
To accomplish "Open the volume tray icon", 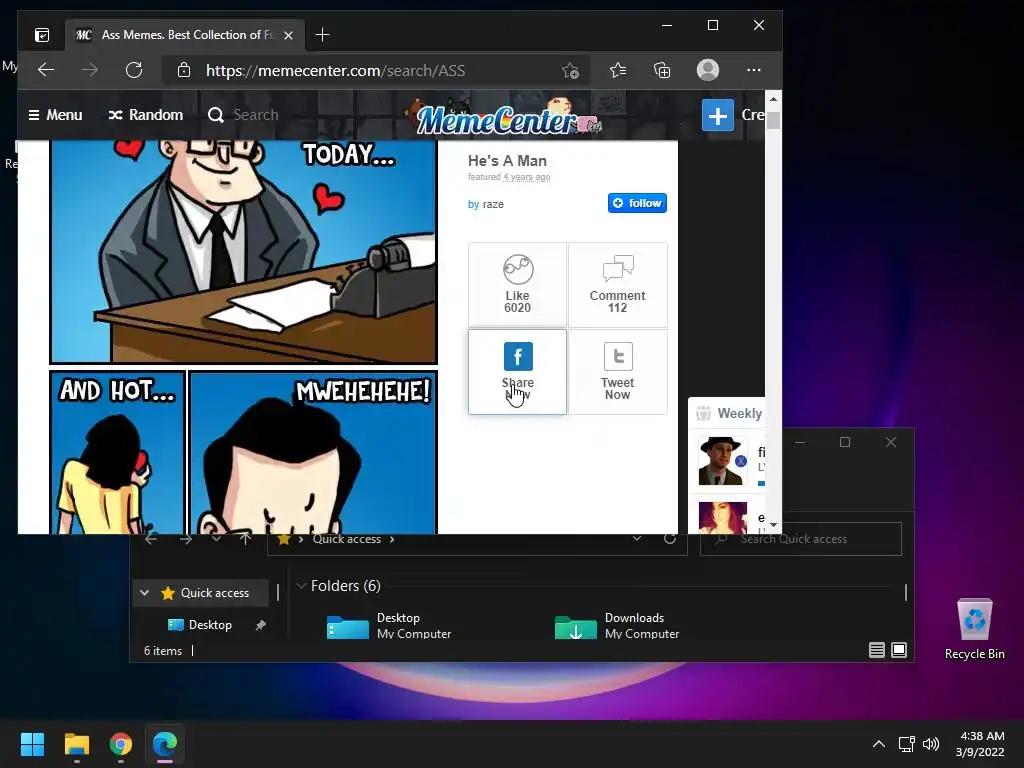I will pos(931,744).
